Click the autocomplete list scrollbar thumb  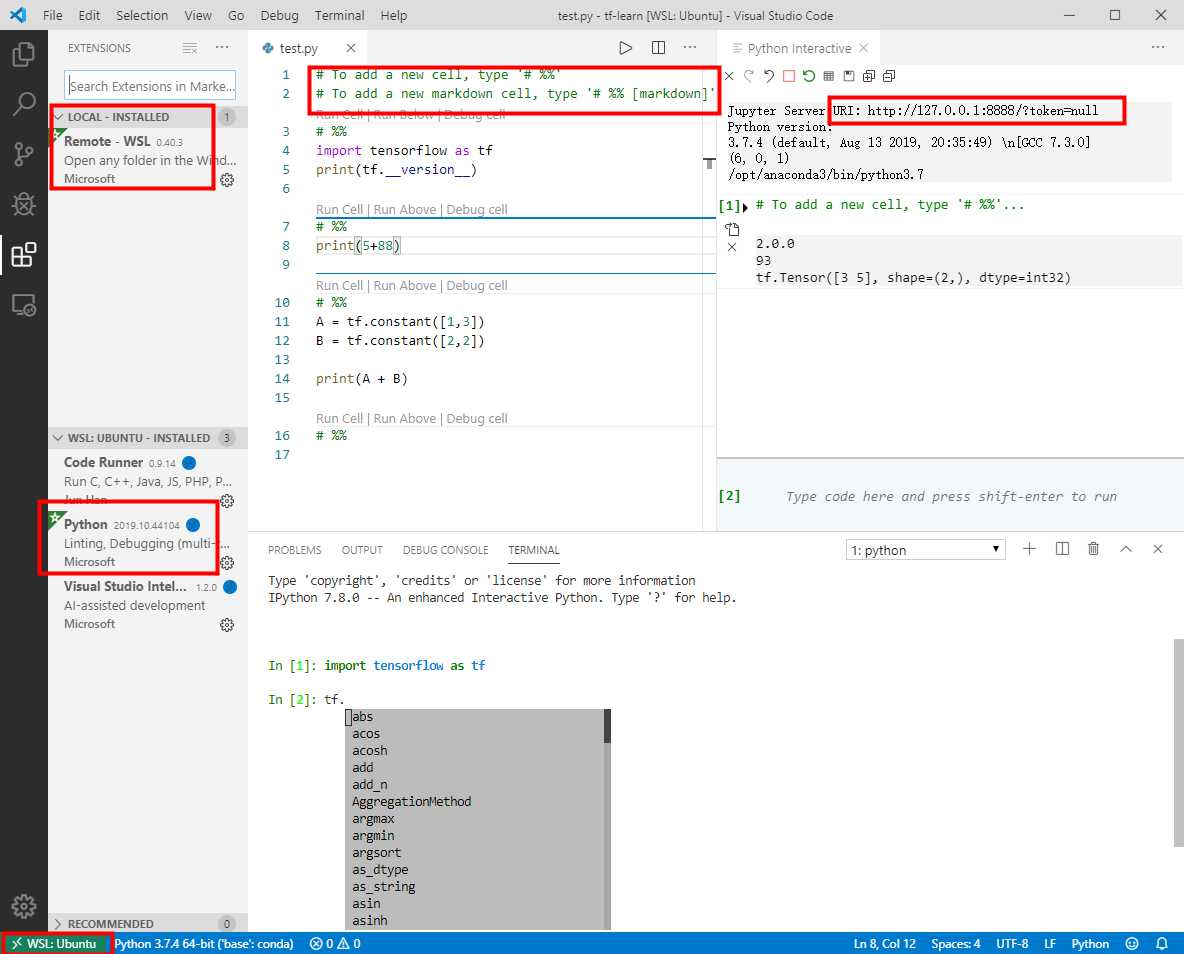click(607, 725)
